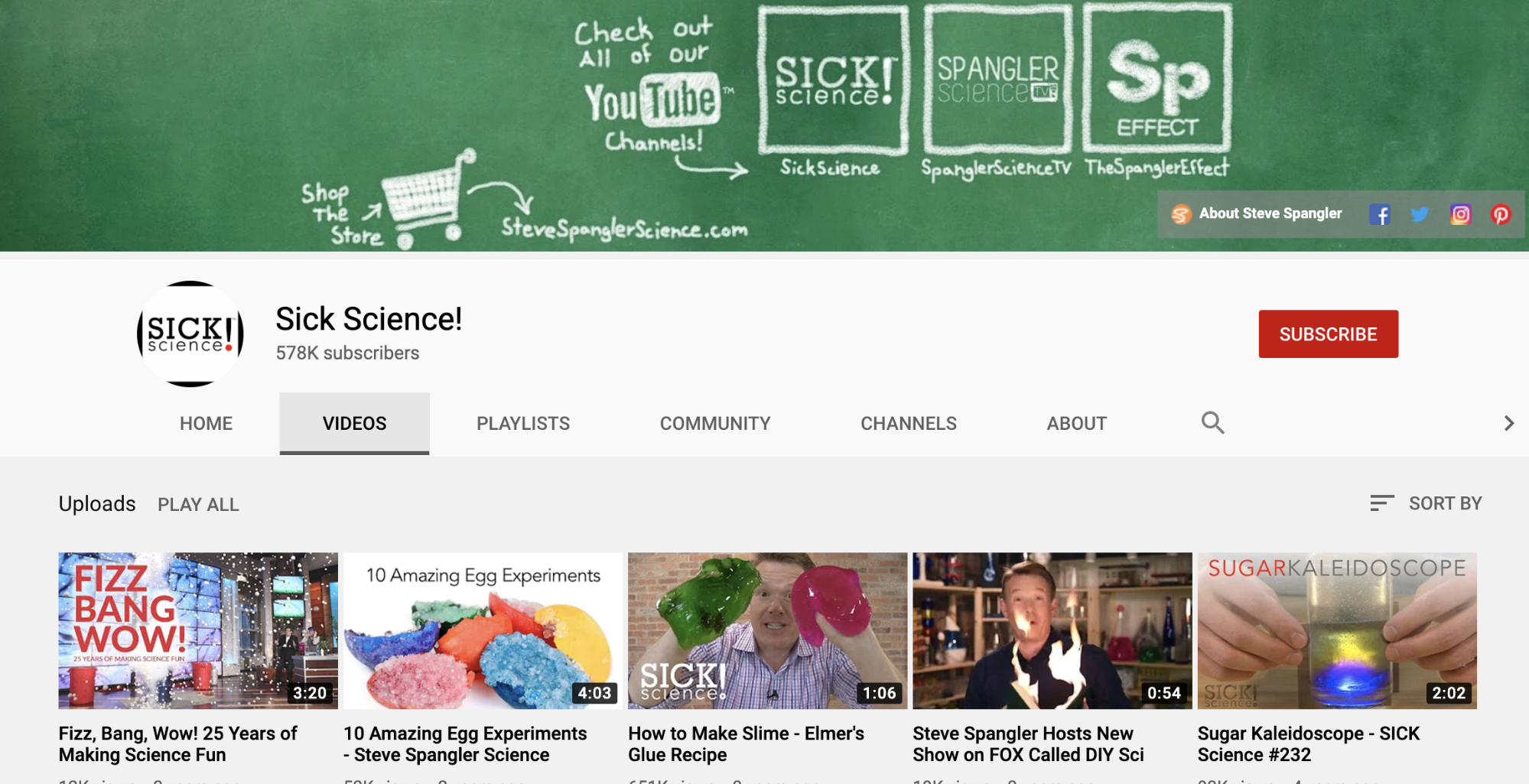Open the Fizz Bang Wow video thumbnail
Screen dimensions: 1529x784
pyautogui.click(x=198, y=631)
